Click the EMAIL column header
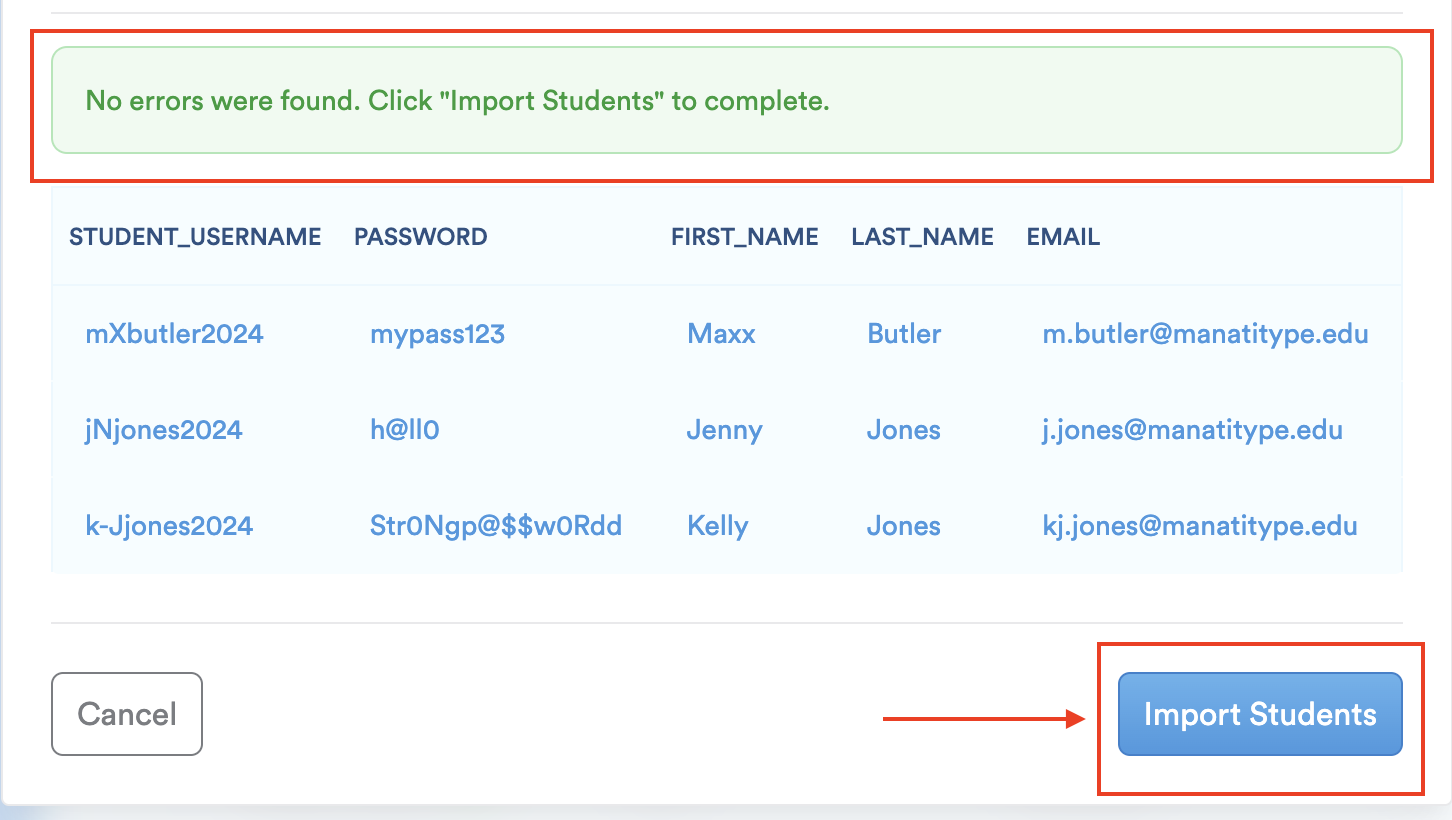The height and width of the screenshot is (820, 1452). click(x=1063, y=237)
